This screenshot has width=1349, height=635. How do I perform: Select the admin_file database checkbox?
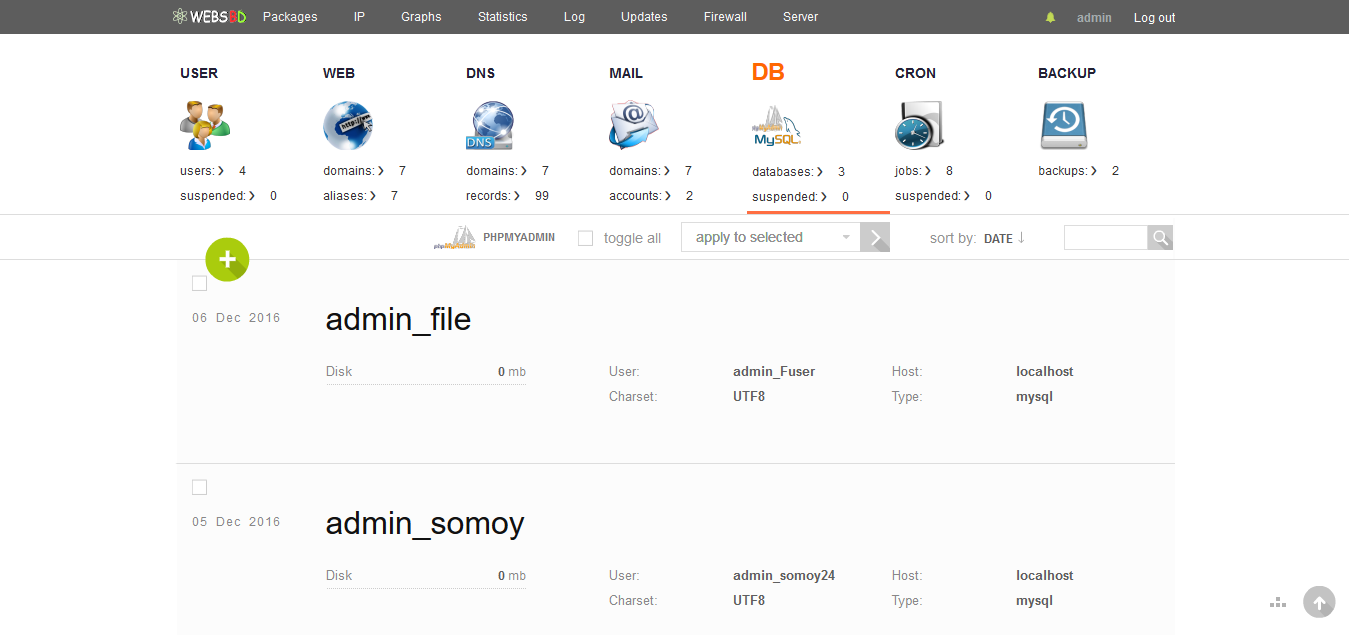coord(199,283)
